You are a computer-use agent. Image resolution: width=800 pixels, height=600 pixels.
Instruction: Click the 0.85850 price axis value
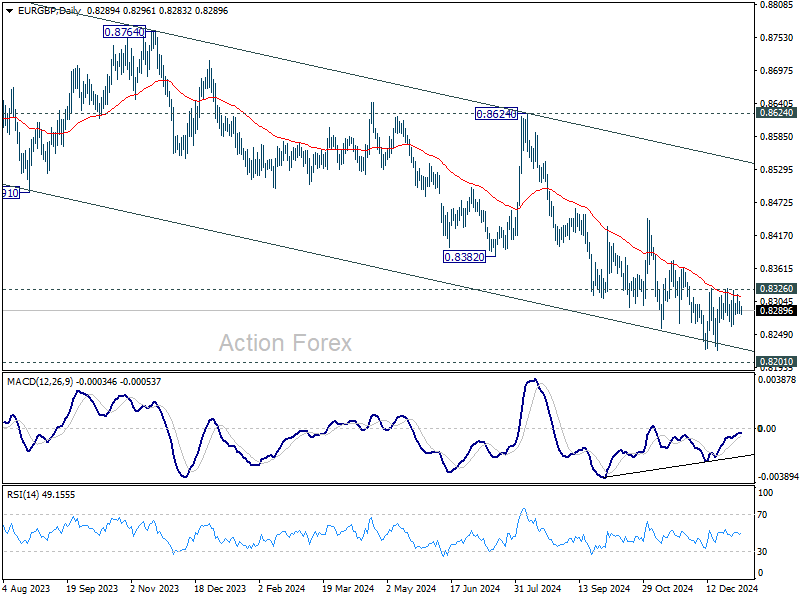[x=777, y=137]
